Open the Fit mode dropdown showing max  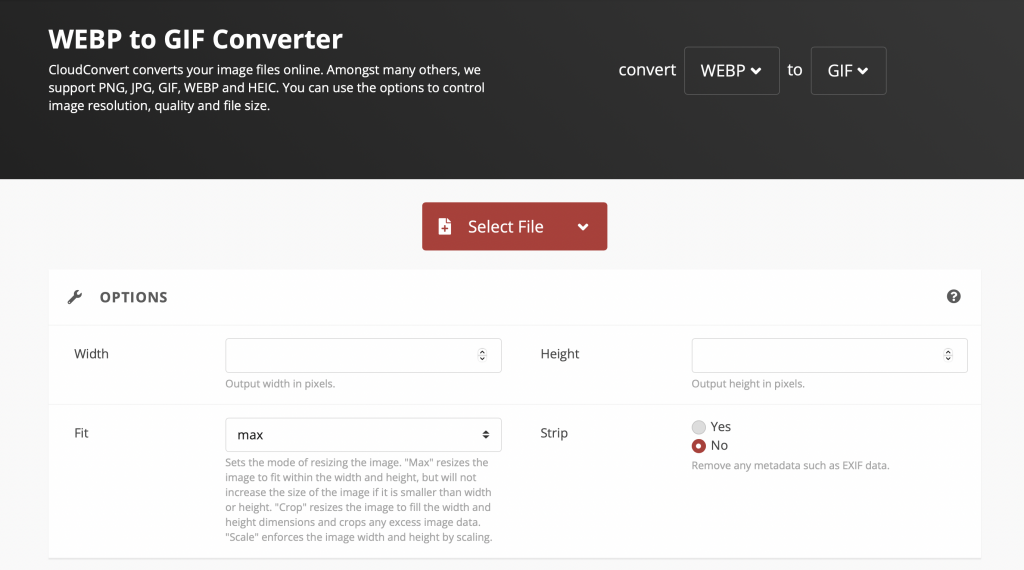pyautogui.click(x=363, y=435)
